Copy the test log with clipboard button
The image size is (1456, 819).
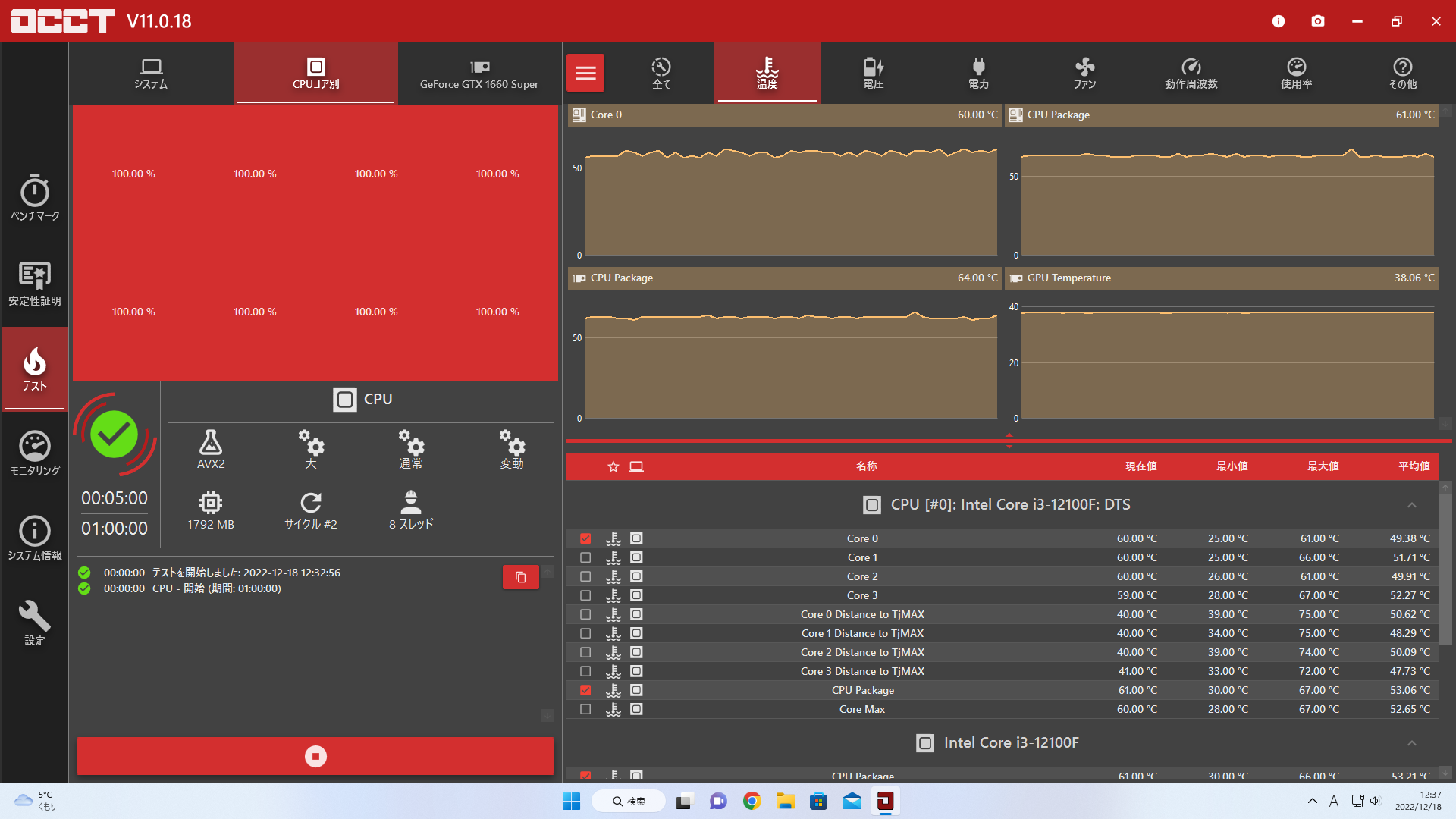pos(521,577)
